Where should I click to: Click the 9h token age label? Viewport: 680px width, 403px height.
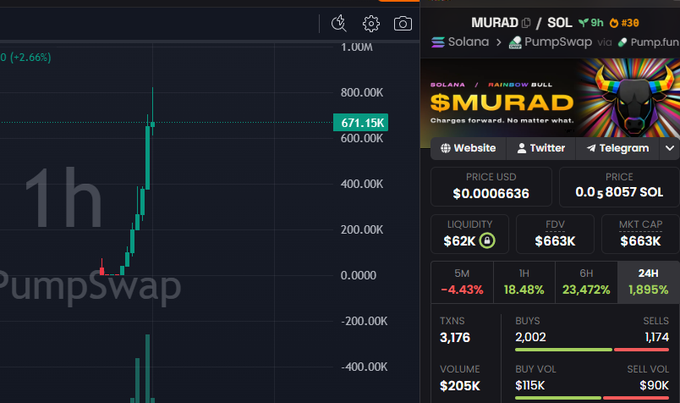pyautogui.click(x=597, y=23)
